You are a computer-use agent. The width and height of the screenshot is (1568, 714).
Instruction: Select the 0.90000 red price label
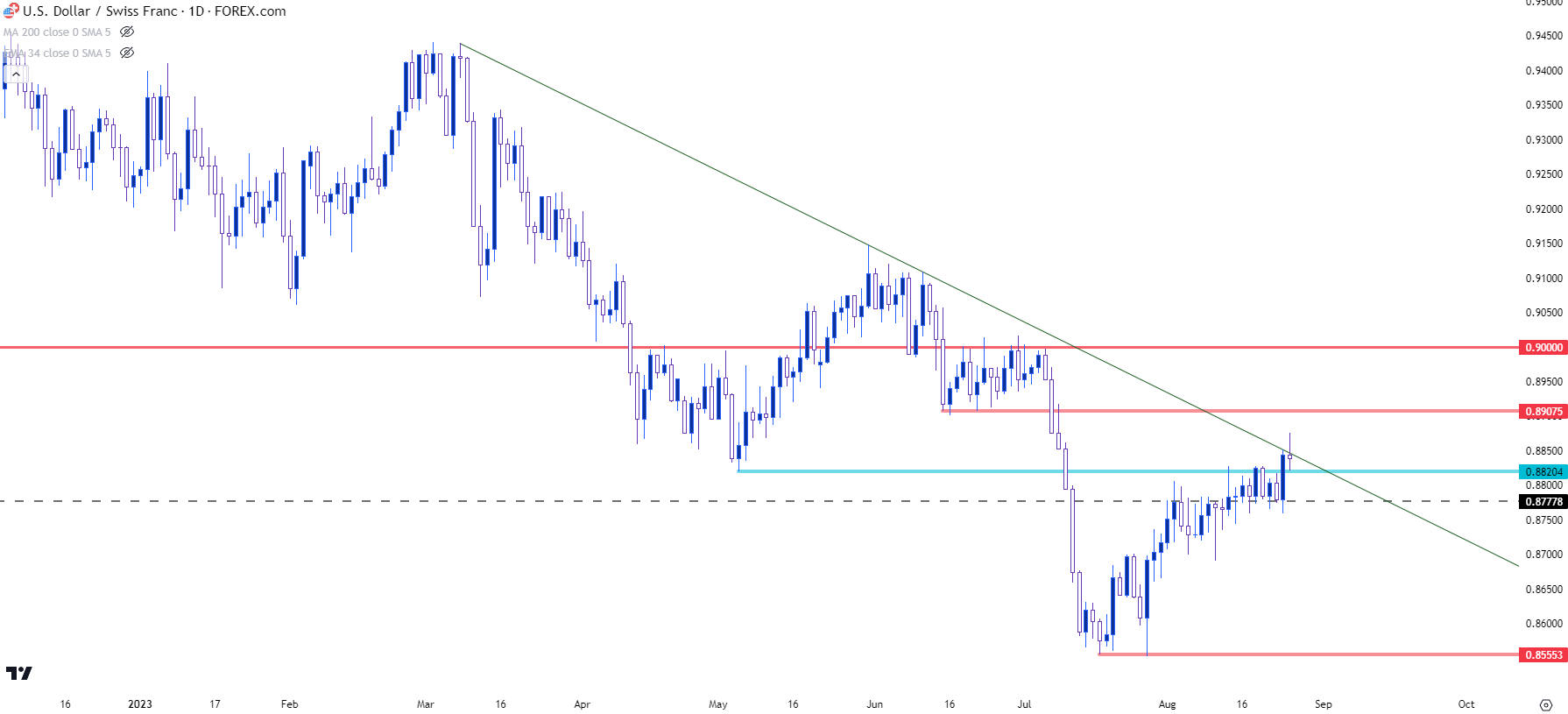click(x=1543, y=348)
